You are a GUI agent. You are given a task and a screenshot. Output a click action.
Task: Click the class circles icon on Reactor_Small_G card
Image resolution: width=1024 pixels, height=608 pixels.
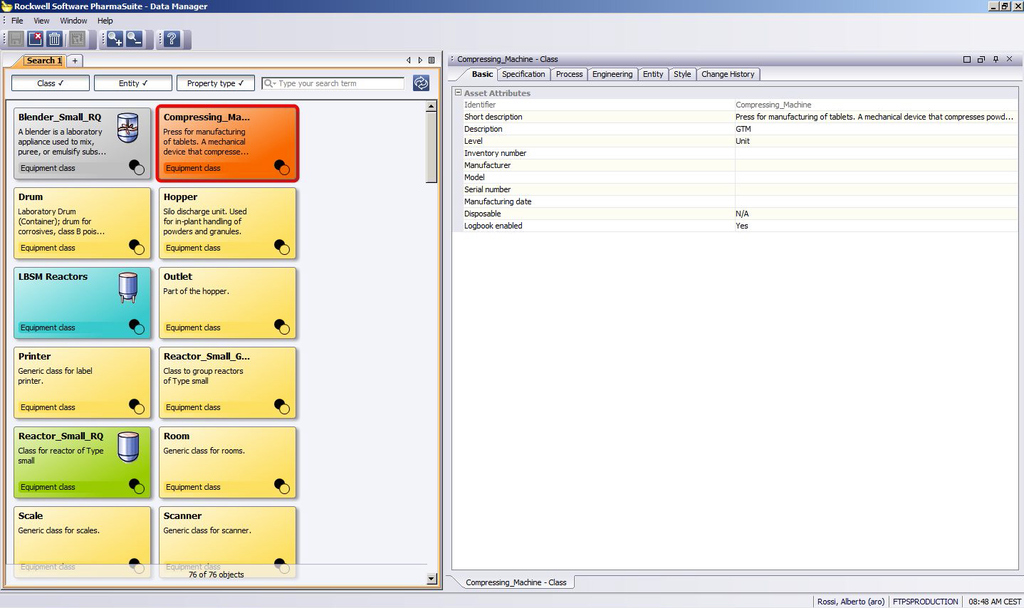coord(282,406)
